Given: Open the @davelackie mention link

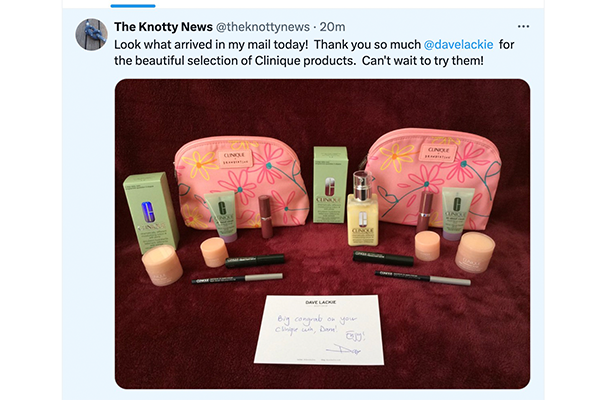Looking at the screenshot, I should [458, 44].
